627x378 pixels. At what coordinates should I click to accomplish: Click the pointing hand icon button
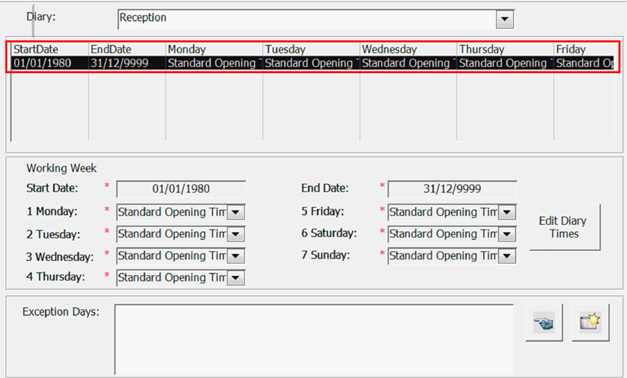click(544, 322)
